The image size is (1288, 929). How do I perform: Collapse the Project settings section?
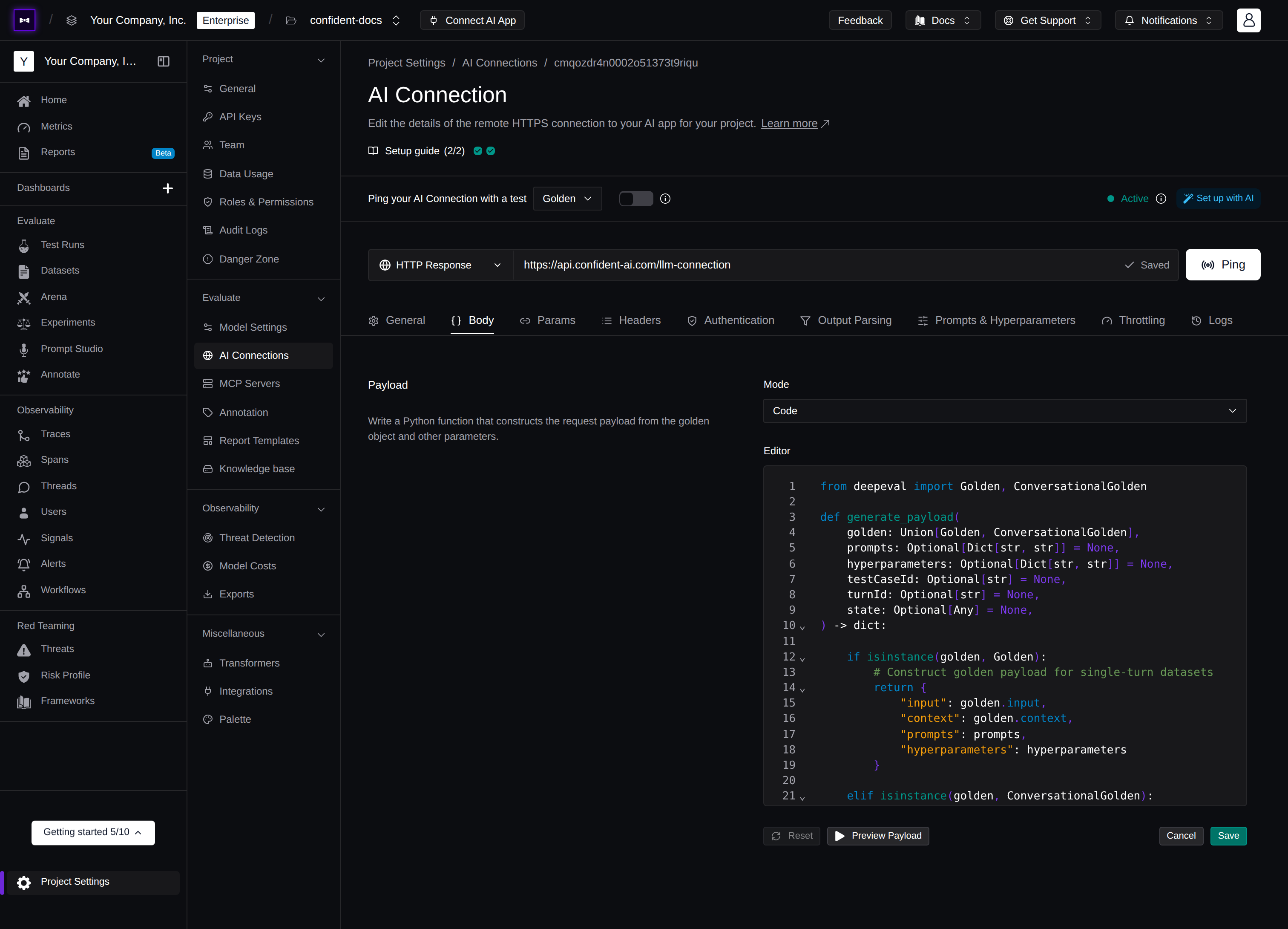click(321, 60)
